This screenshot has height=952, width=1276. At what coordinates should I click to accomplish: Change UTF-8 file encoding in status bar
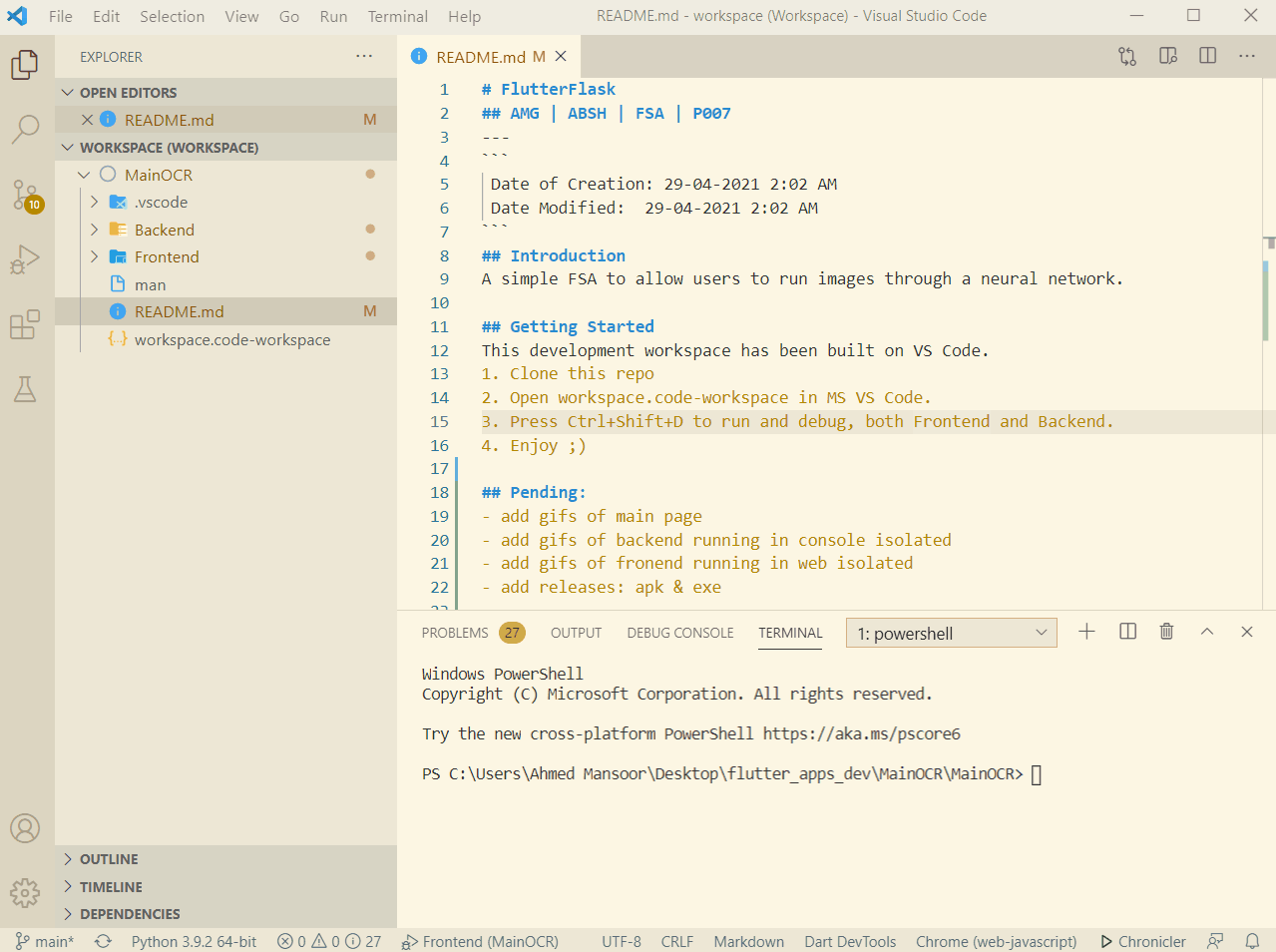(622, 941)
